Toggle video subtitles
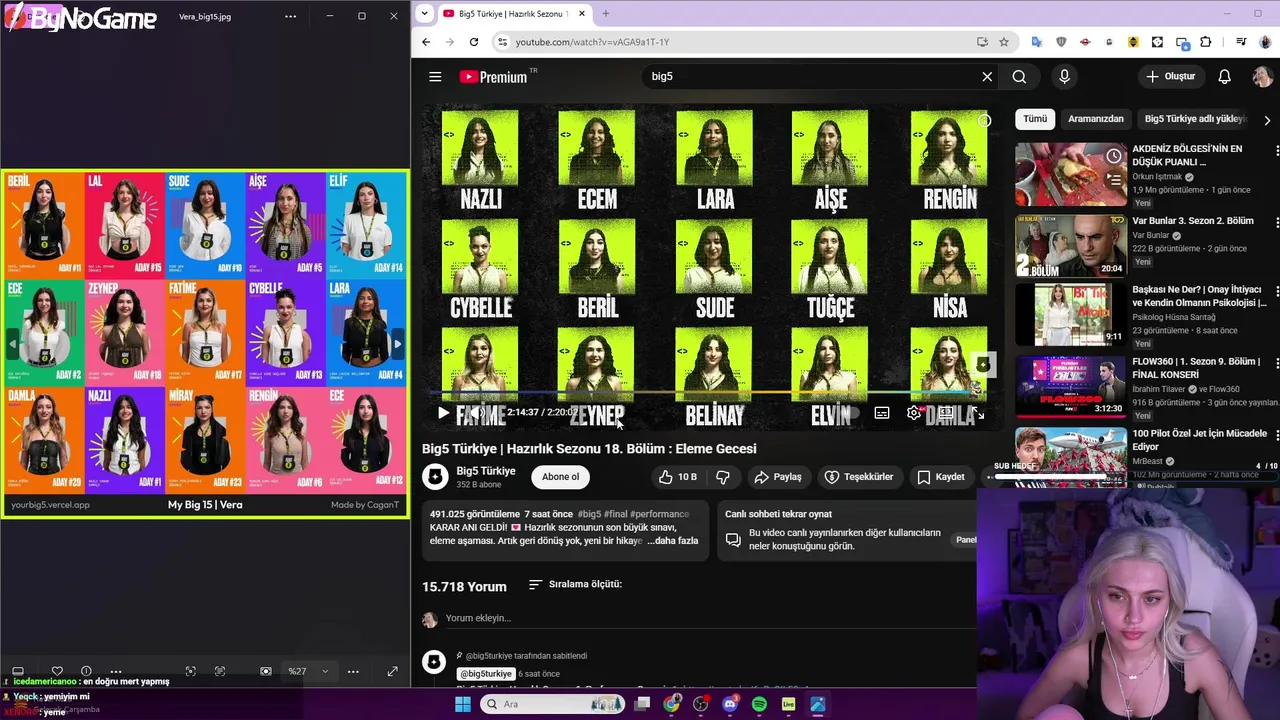Viewport: 1280px width, 720px height. pos(882,412)
